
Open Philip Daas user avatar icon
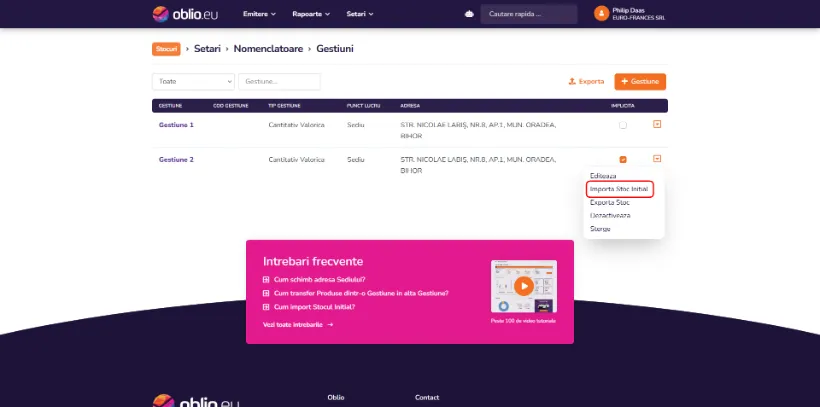(601, 14)
